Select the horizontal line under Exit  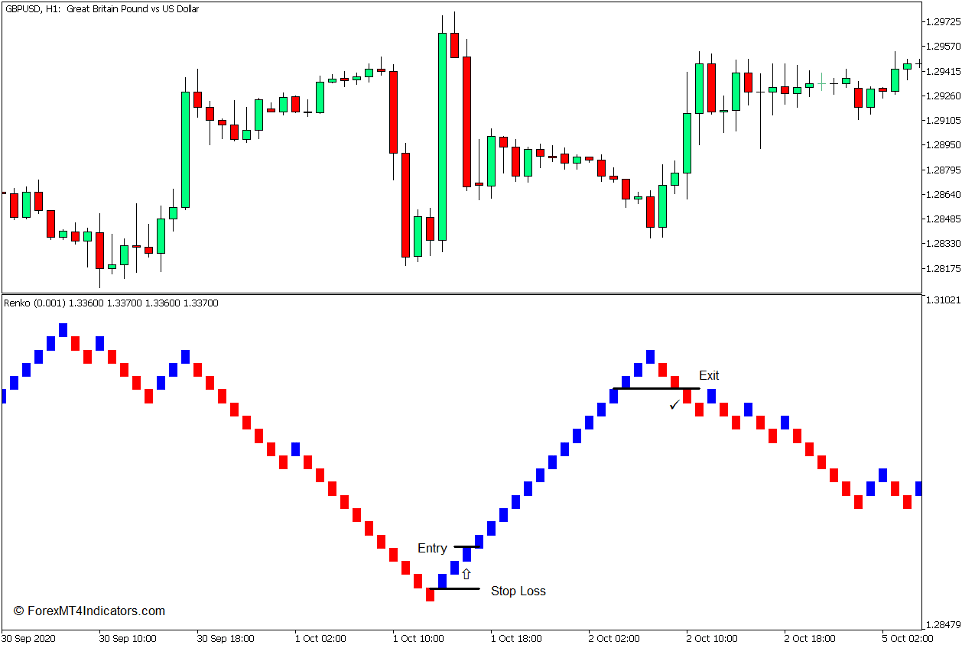pyautogui.click(x=655, y=389)
